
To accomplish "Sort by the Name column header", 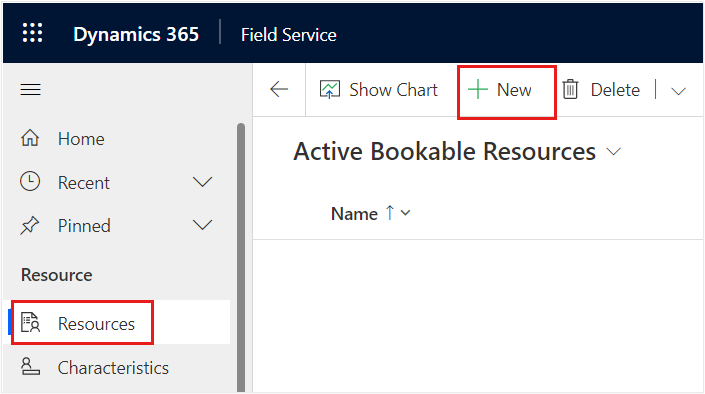I will [x=354, y=214].
